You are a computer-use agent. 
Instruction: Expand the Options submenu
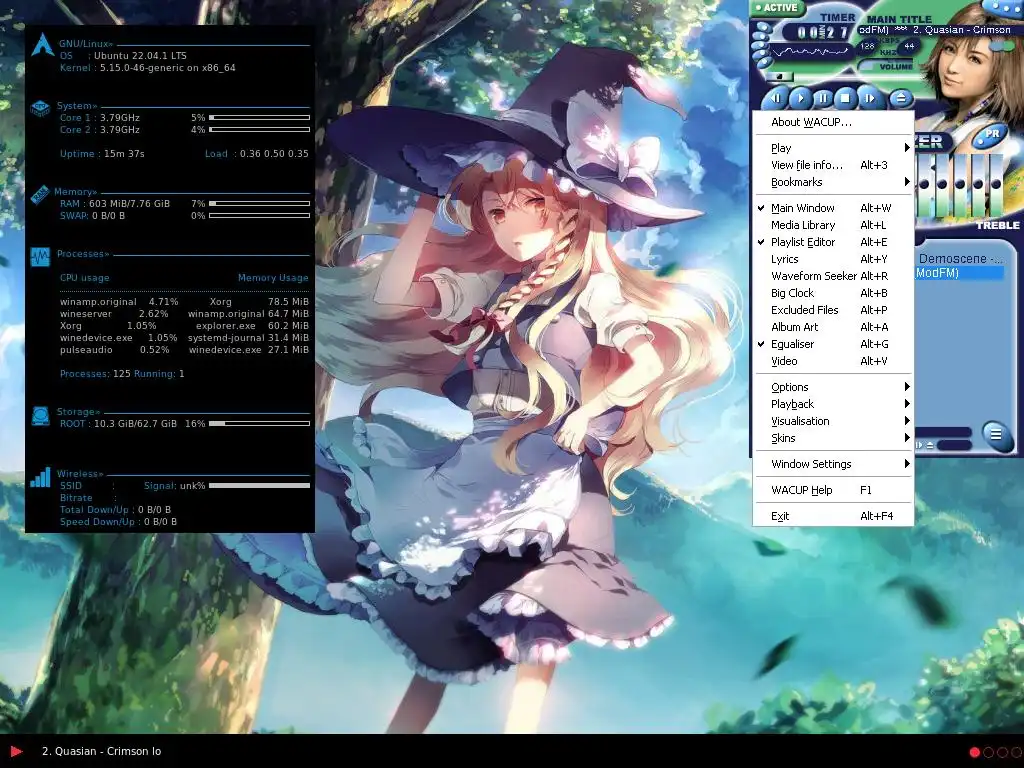pos(833,387)
